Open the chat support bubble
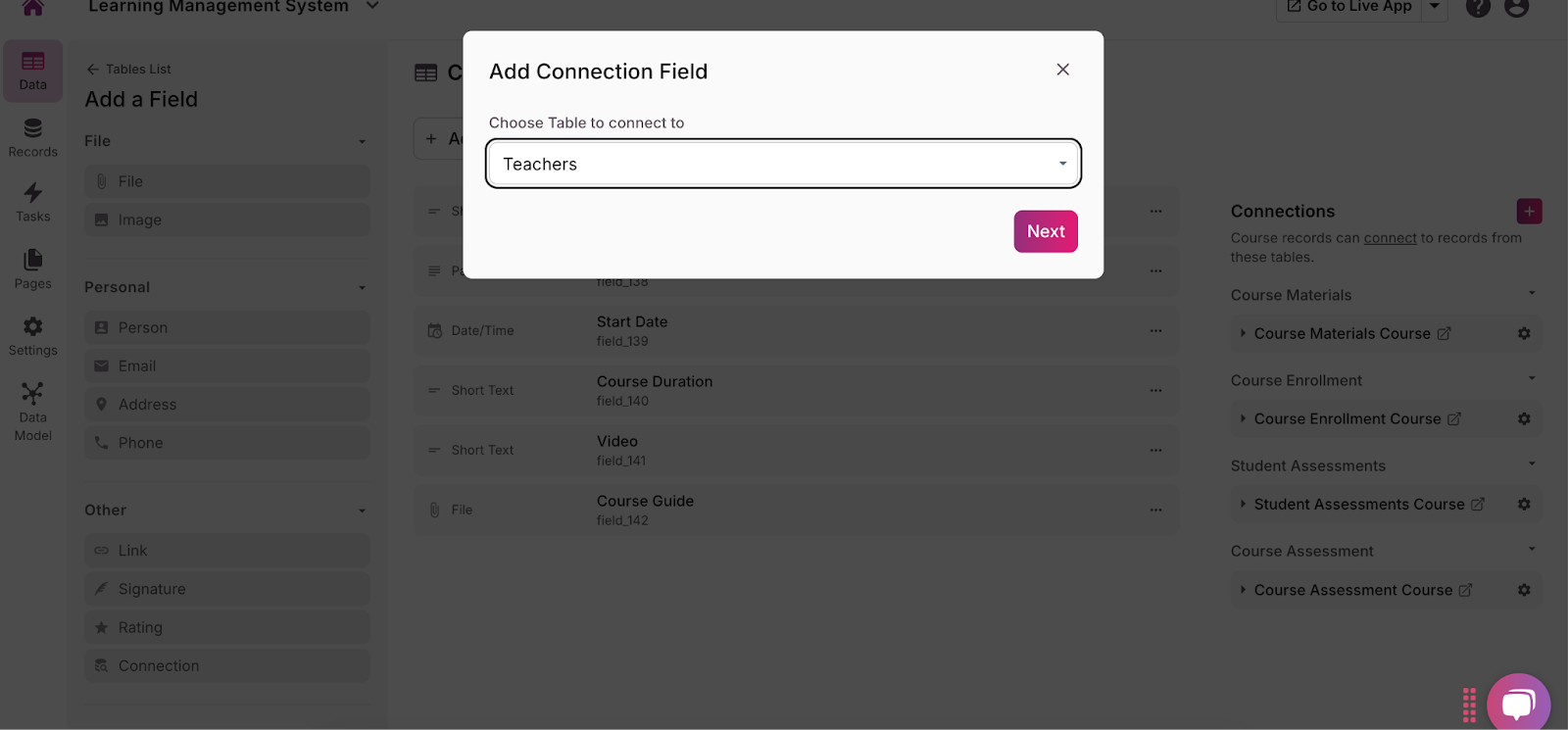Screen dimensions: 1568x730 click(x=1518, y=703)
